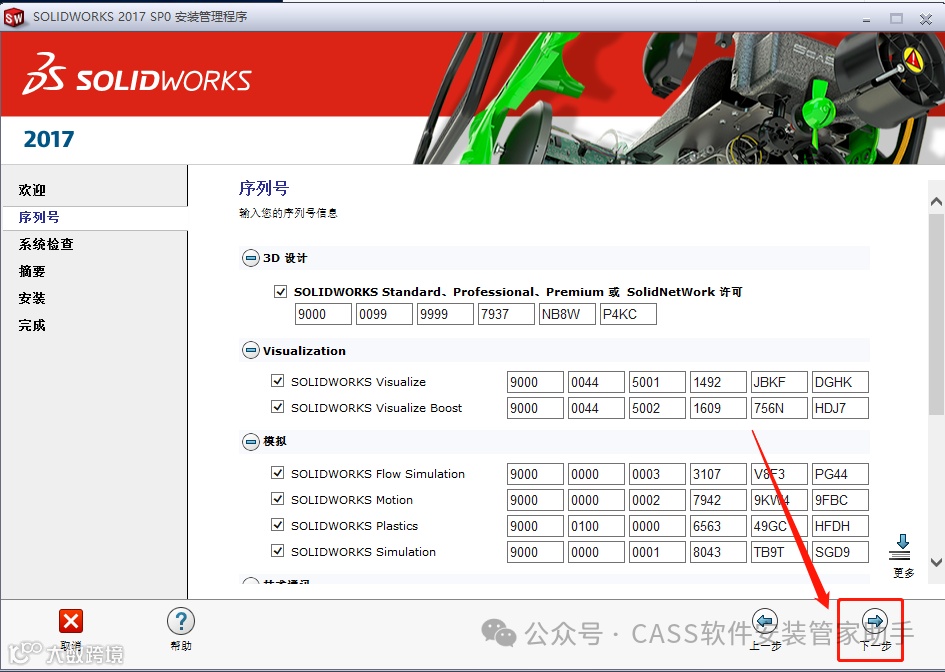Click Simulation serial field 8043
The image size is (945, 672).
coord(718,552)
